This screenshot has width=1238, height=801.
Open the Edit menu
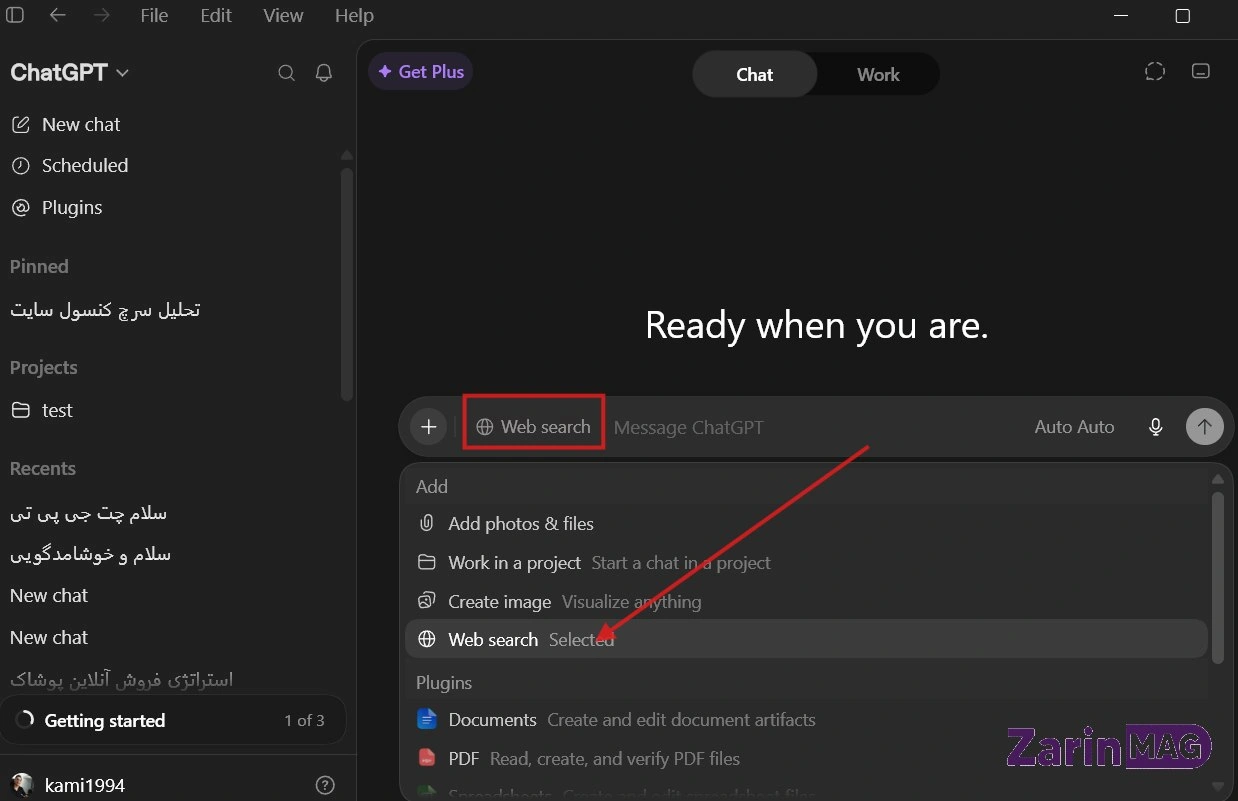[216, 16]
